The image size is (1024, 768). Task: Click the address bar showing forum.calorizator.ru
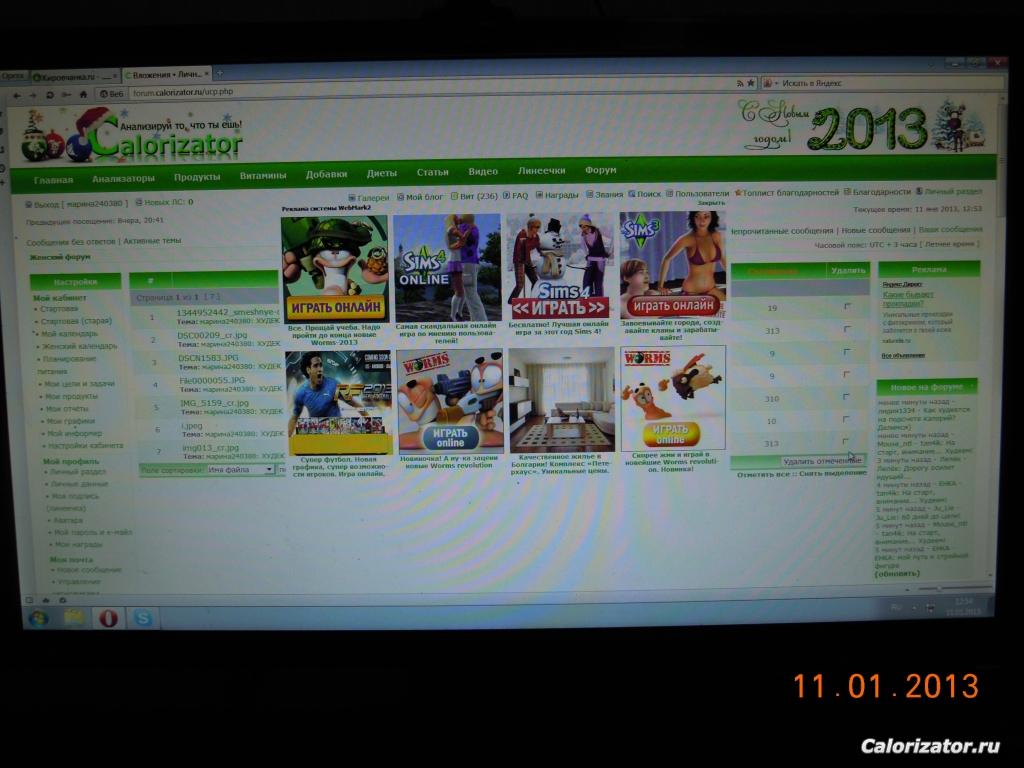tap(431, 91)
